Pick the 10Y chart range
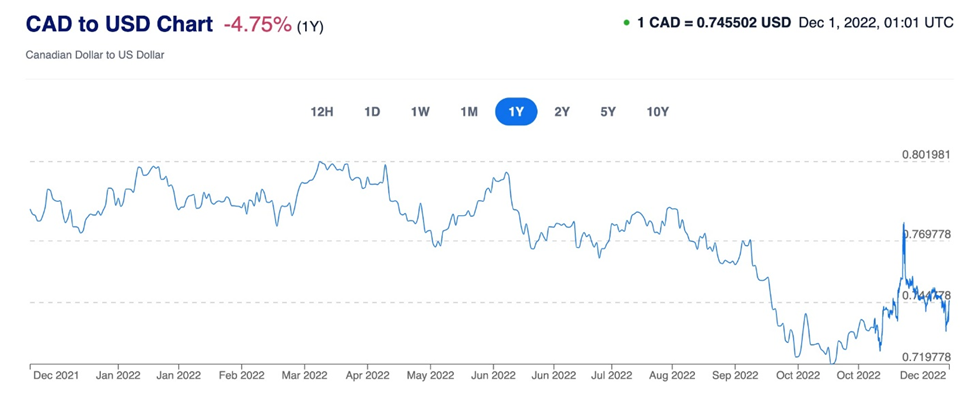This screenshot has height=406, width=975. click(x=657, y=111)
